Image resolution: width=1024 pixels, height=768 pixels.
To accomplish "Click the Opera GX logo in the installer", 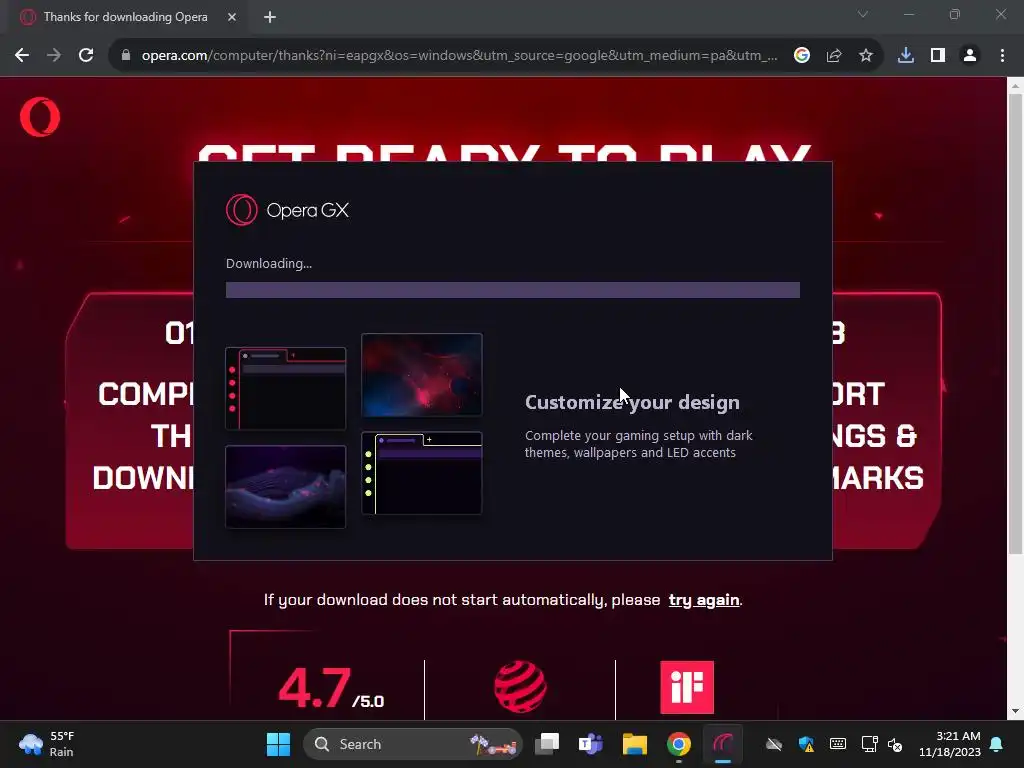I will coord(287,210).
